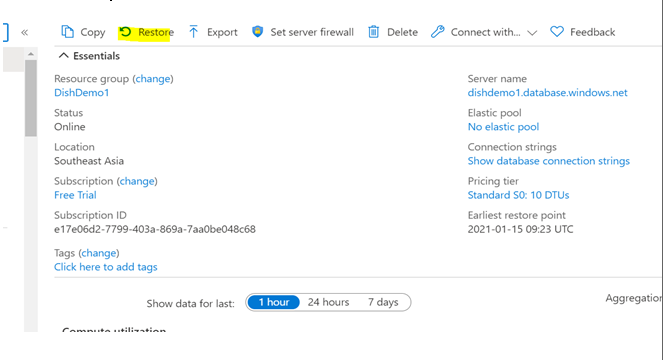663x360 pixels.
Task: Open the DishDemo1 resource group link
Action: (x=82, y=93)
